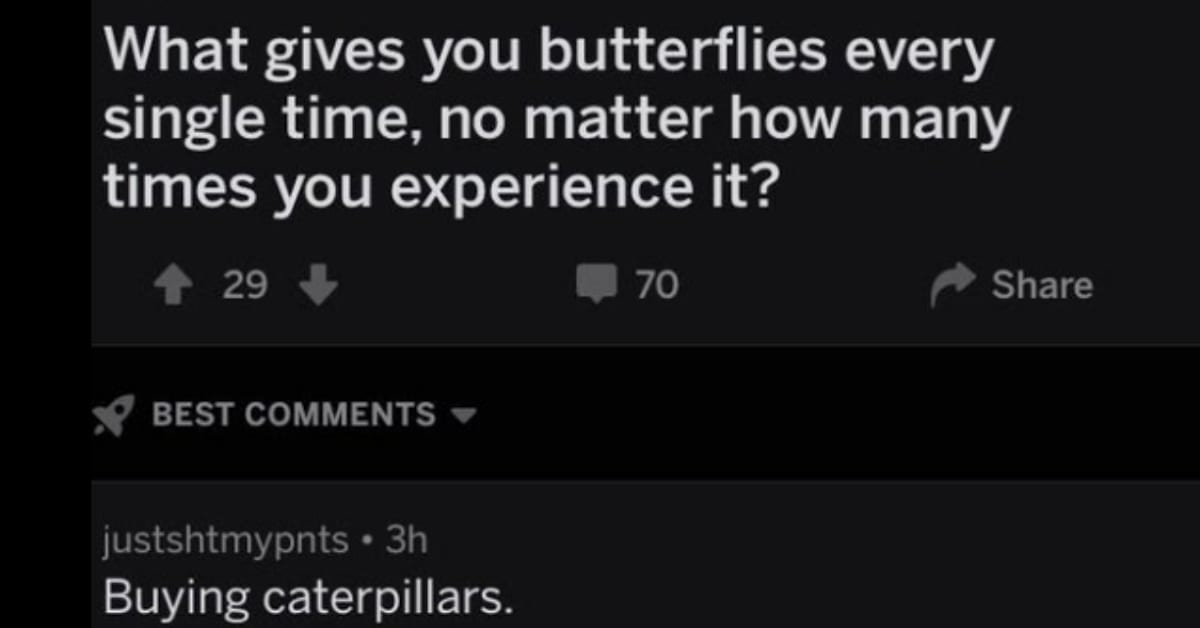Viewport: 1200px width, 628px height.
Task: Select the upvote arrow beside the 29 count
Action: [175, 283]
